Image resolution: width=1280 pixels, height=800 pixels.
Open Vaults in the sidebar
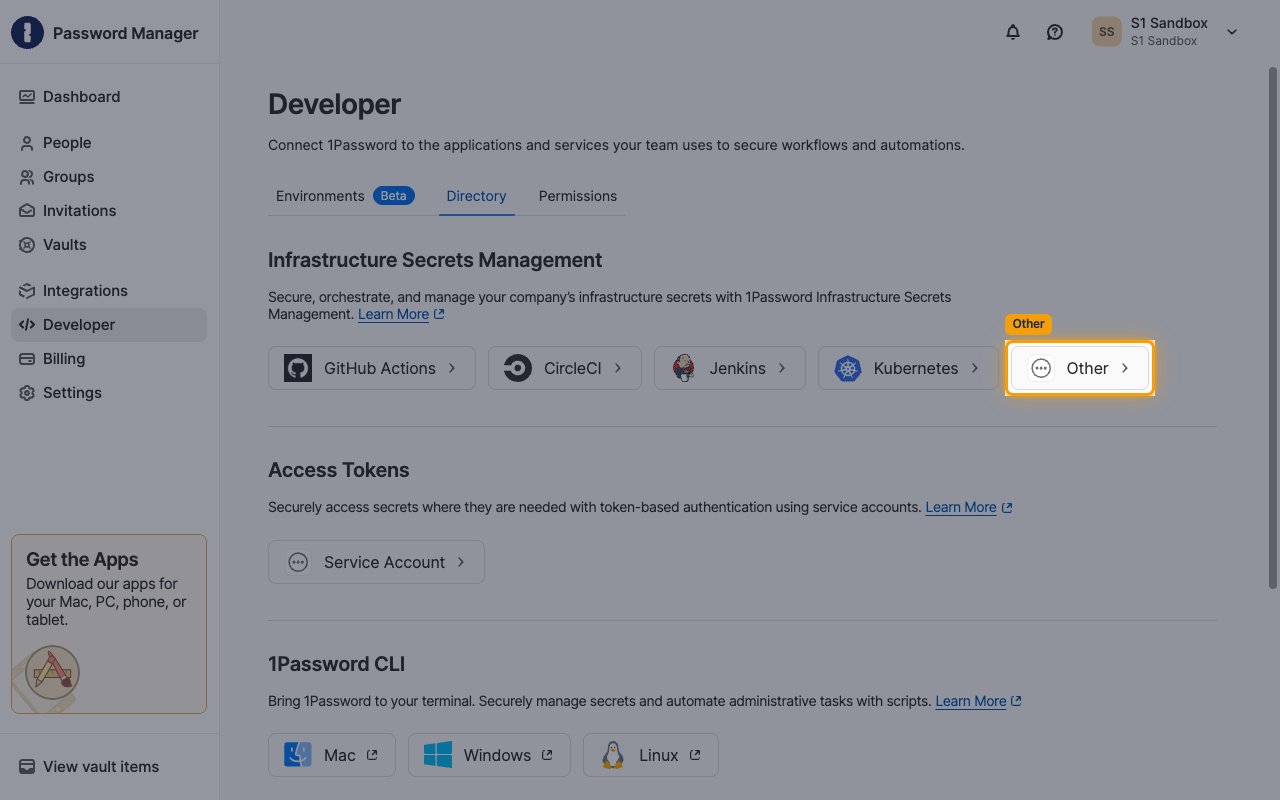[x=109, y=245]
